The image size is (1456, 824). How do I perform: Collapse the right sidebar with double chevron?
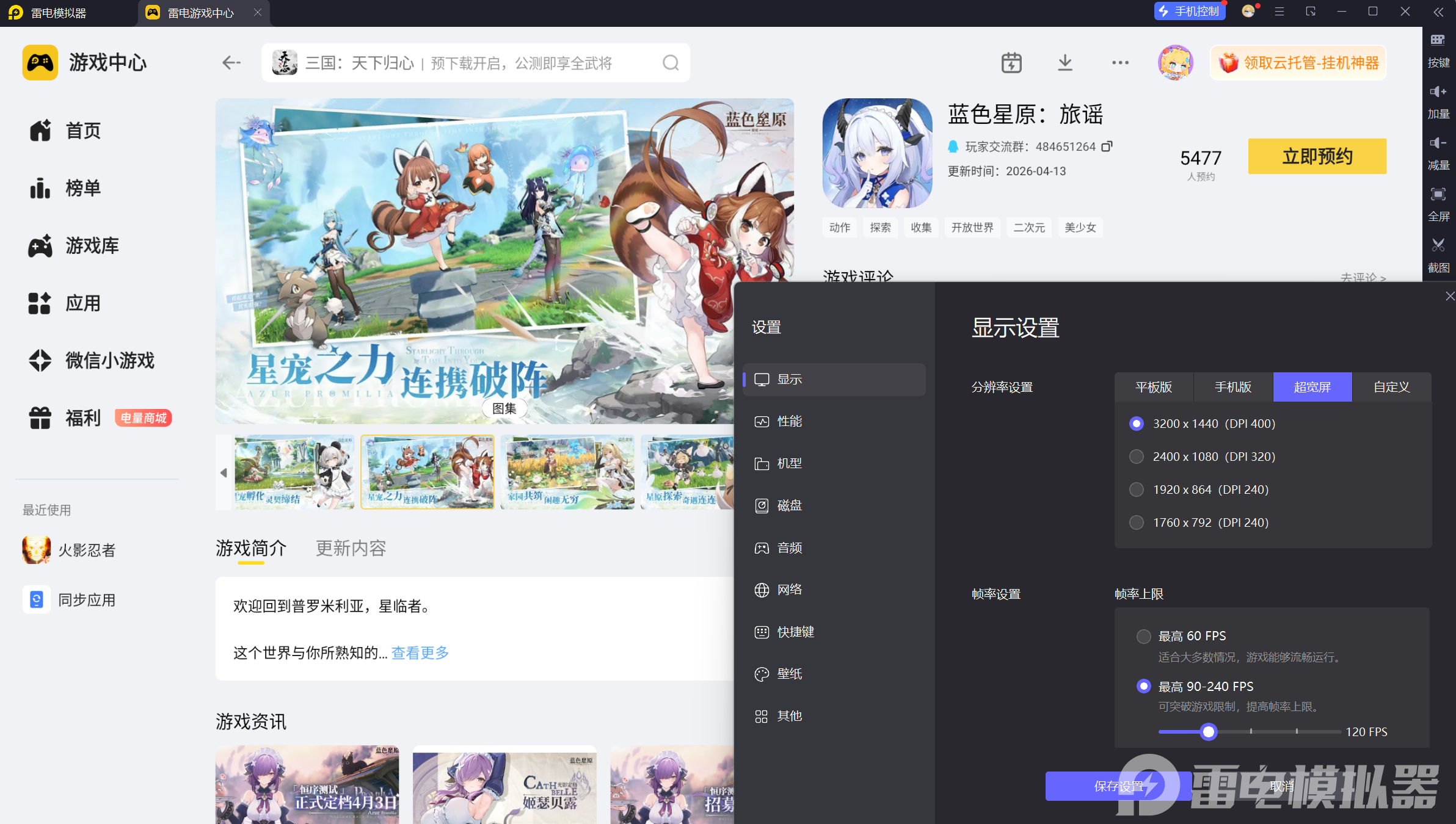(1438, 12)
